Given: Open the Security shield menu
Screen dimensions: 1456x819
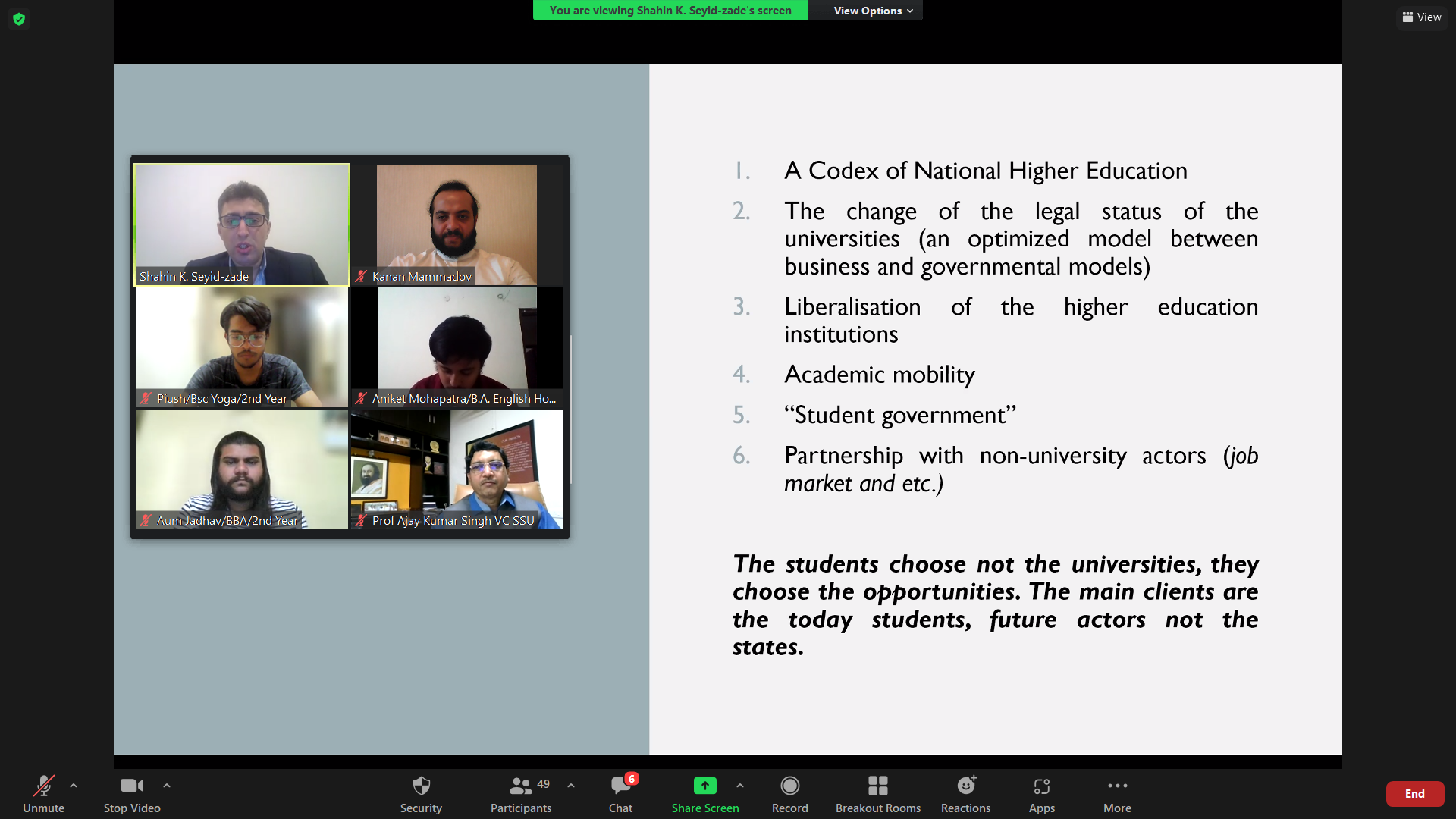Looking at the screenshot, I should 421,786.
